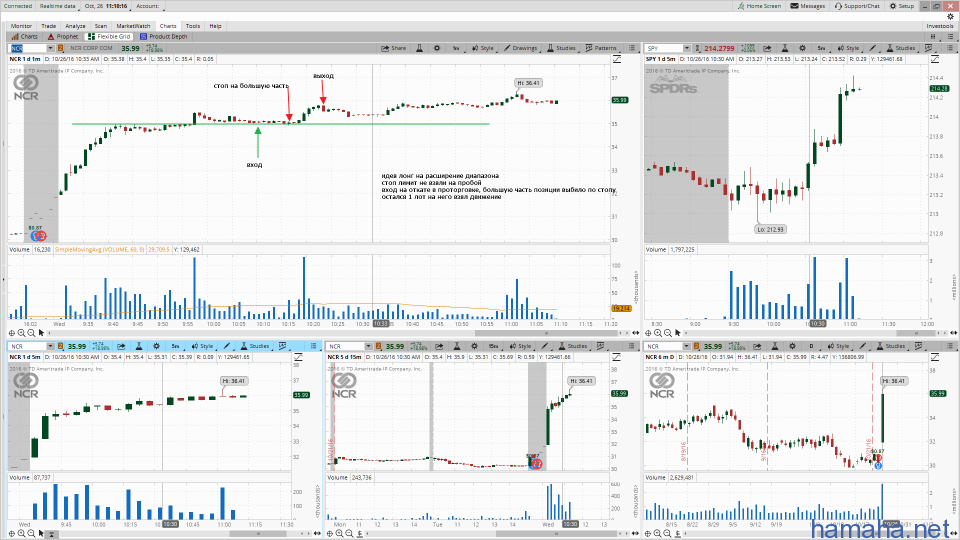Screen dimensions: 960x540
Task: Click the SPY symbol input field
Action: pyautogui.click(x=664, y=48)
